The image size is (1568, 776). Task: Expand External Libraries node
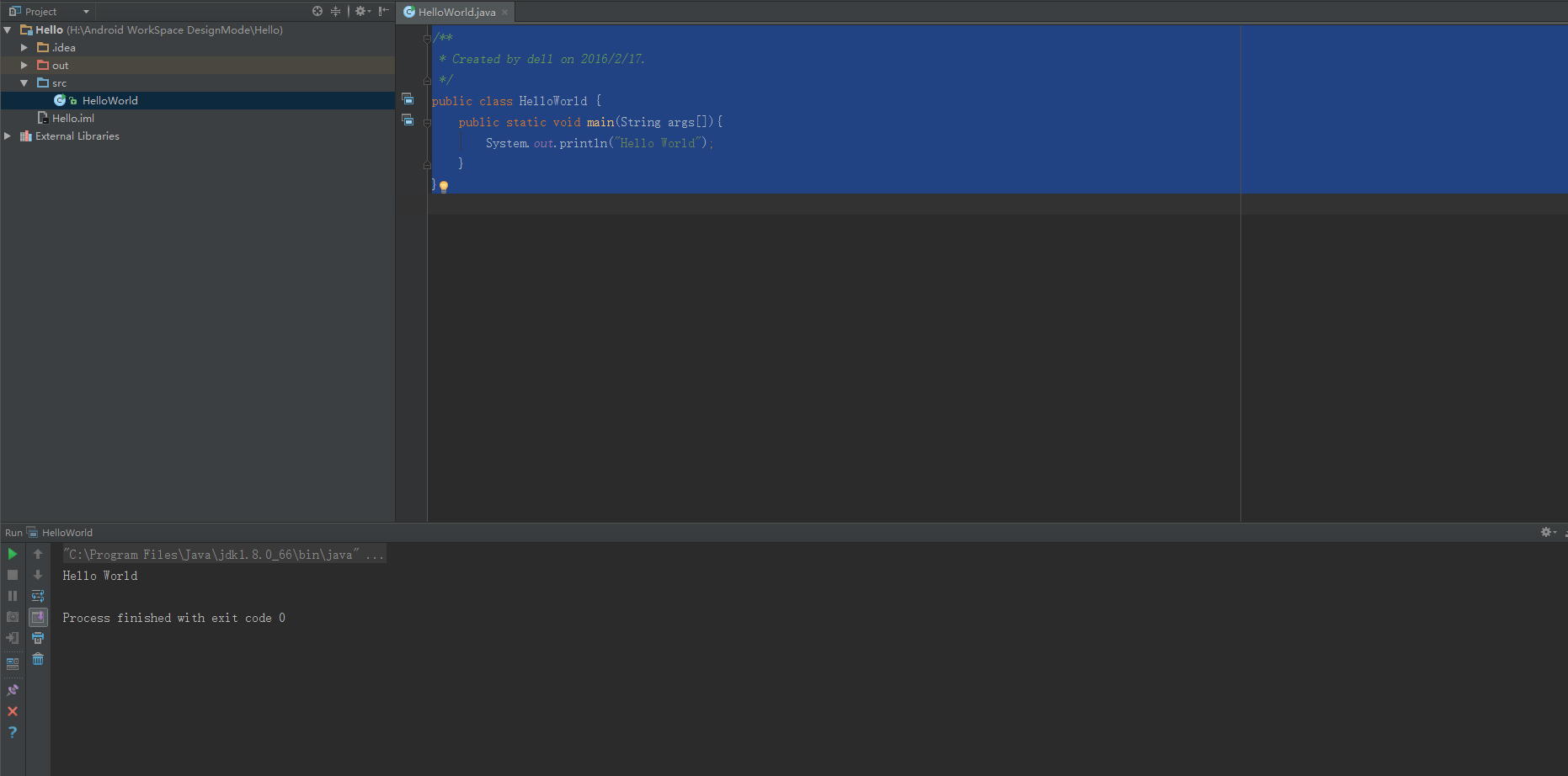pyautogui.click(x=8, y=136)
